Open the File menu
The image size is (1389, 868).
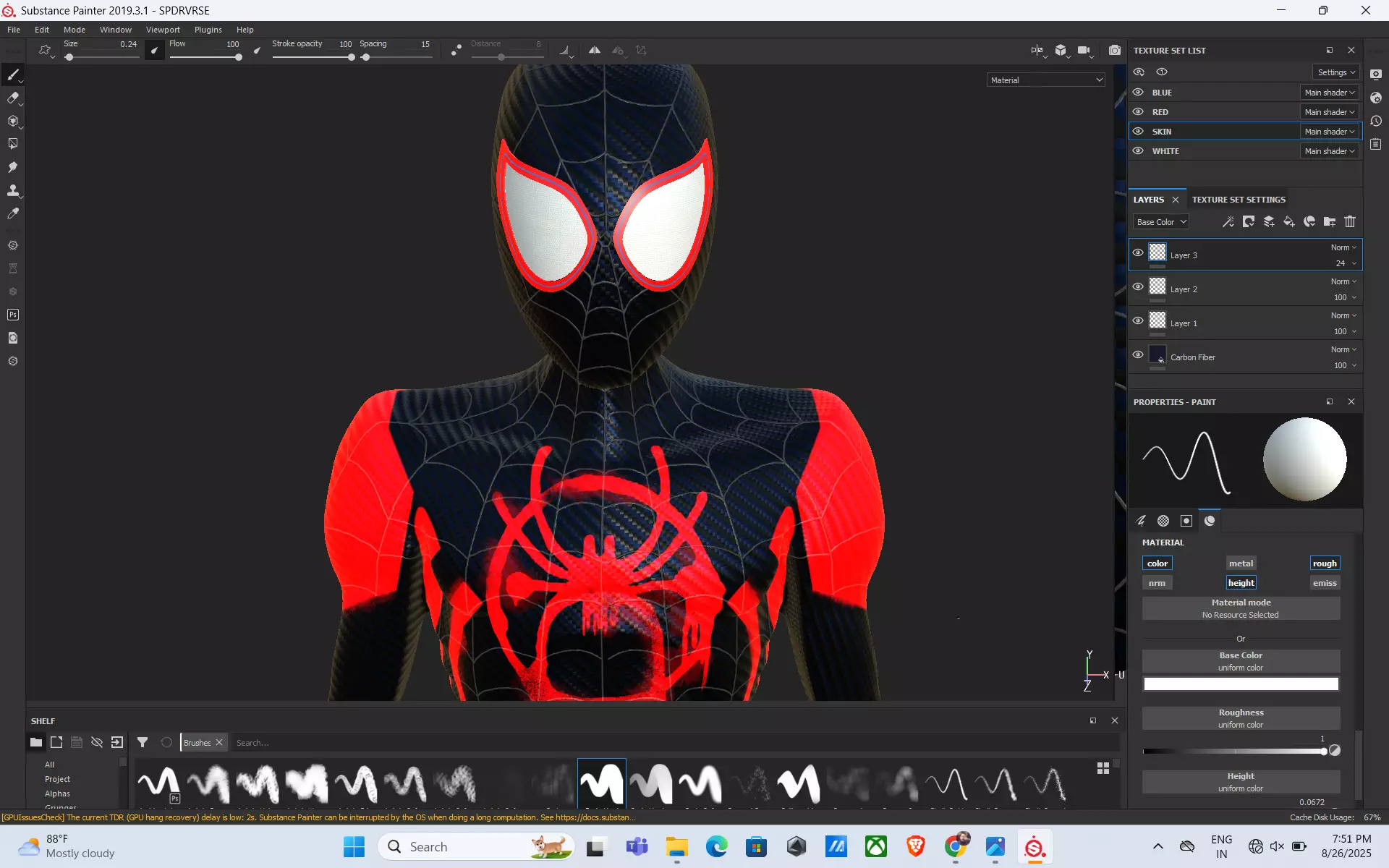tap(14, 30)
